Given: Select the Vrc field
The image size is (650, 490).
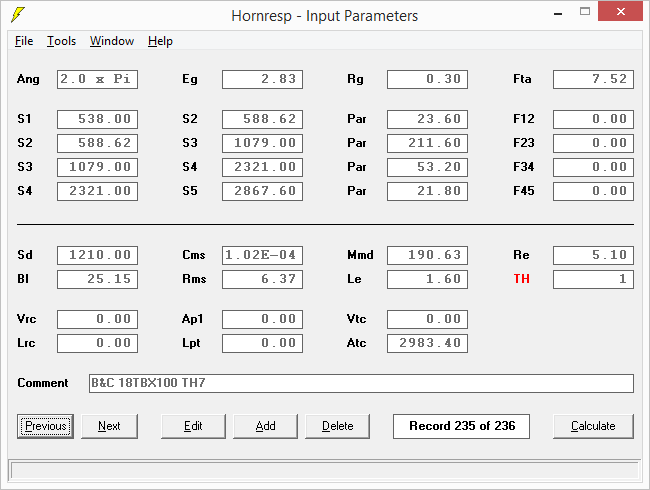Looking at the screenshot, I should click(97, 319).
